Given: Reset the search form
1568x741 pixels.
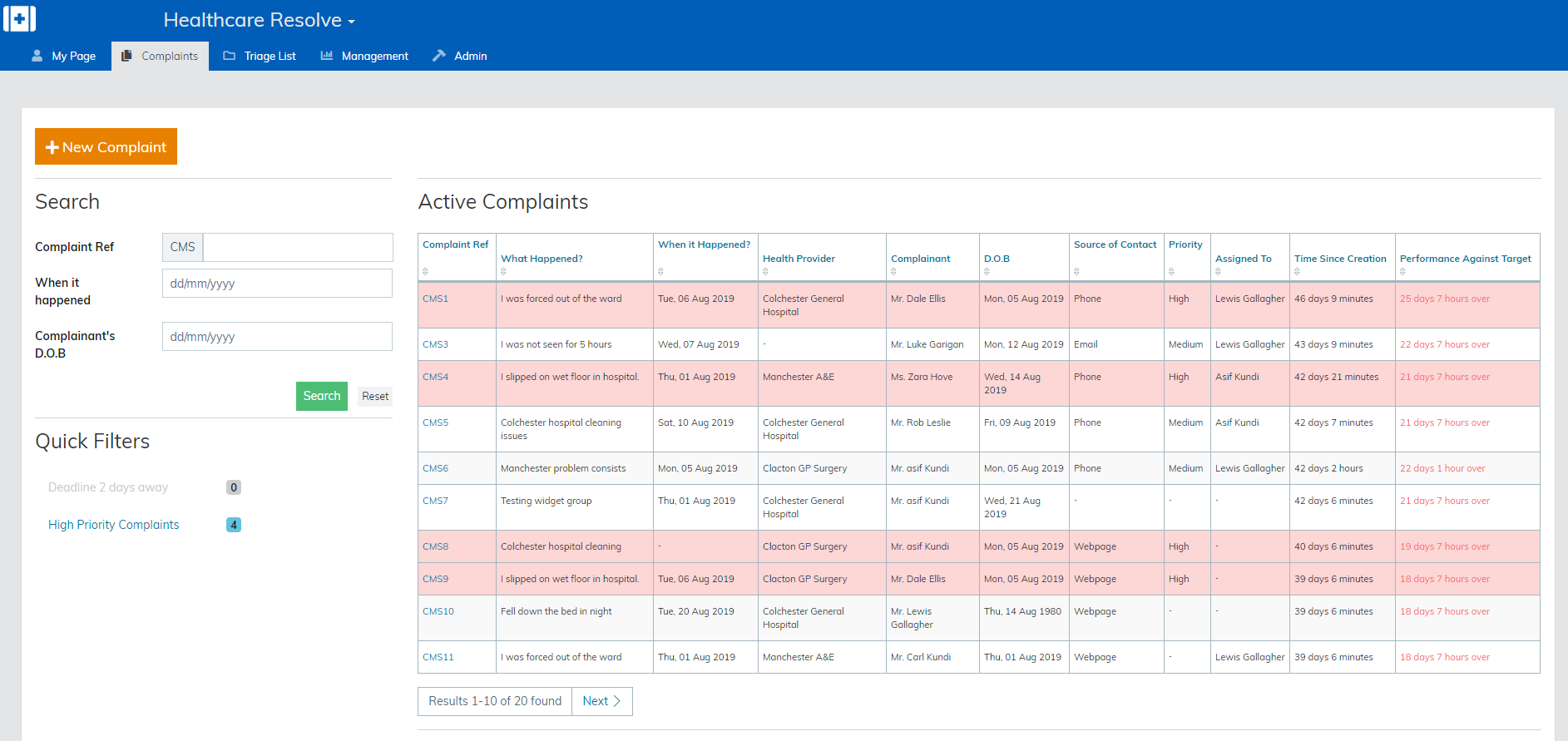Looking at the screenshot, I should [x=374, y=397].
